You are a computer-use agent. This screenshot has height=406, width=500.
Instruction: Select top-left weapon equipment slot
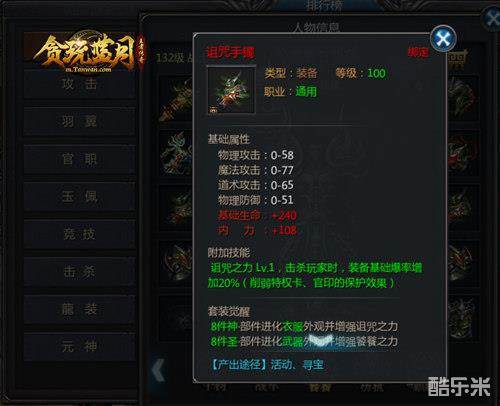[176, 99]
